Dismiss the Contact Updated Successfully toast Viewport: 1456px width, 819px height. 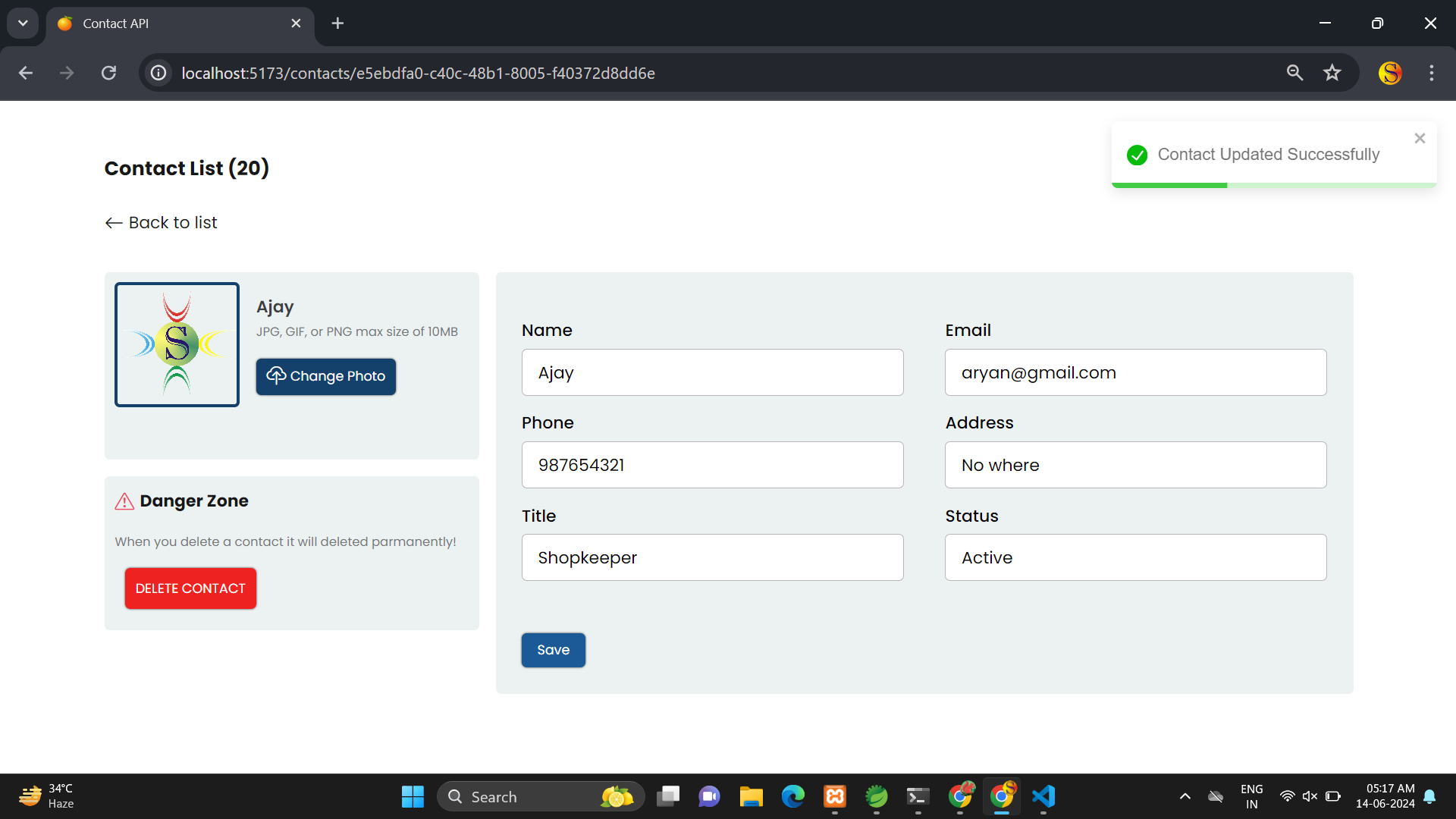[x=1420, y=138]
